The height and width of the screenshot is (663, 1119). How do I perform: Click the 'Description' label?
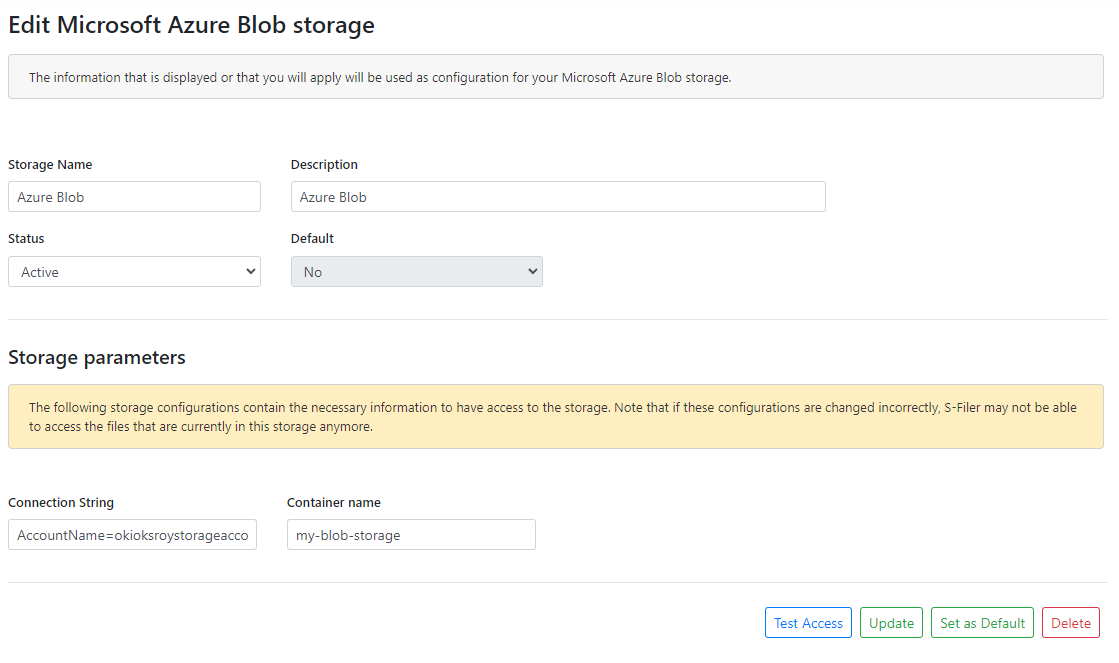[324, 164]
